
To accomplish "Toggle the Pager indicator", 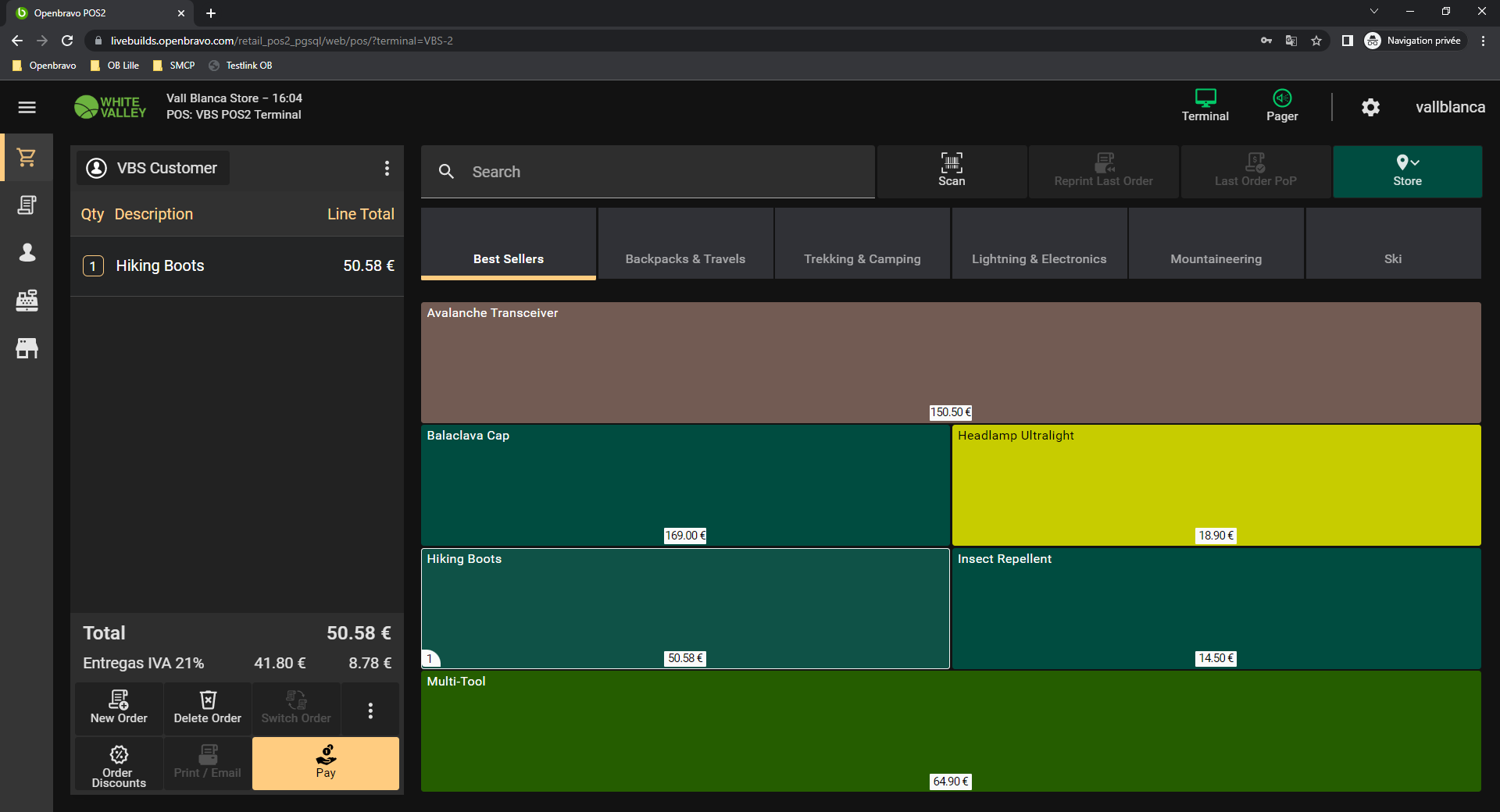I will [1281, 105].
